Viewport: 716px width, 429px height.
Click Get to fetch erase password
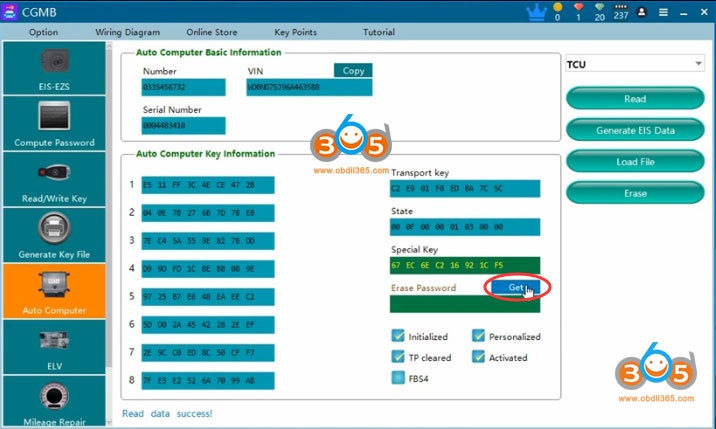(x=516, y=287)
